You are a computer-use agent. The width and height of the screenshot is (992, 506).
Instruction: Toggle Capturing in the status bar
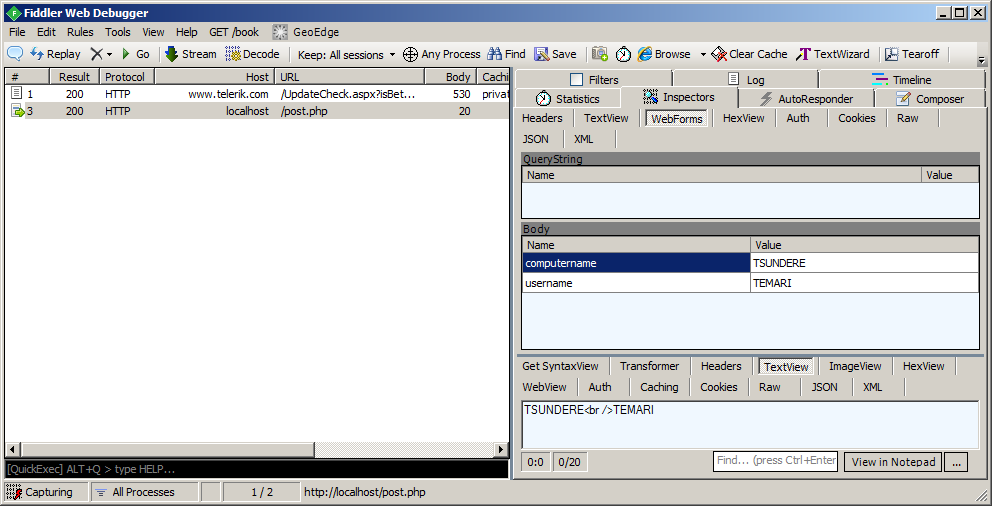click(41, 492)
